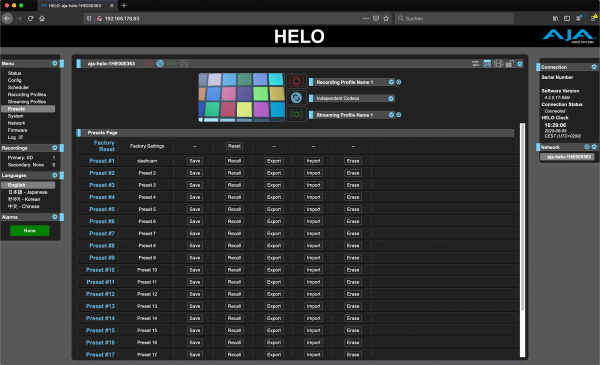Screen dimensions: 600x365
Task: Open the Config menu item
Action: click(x=15, y=80)
